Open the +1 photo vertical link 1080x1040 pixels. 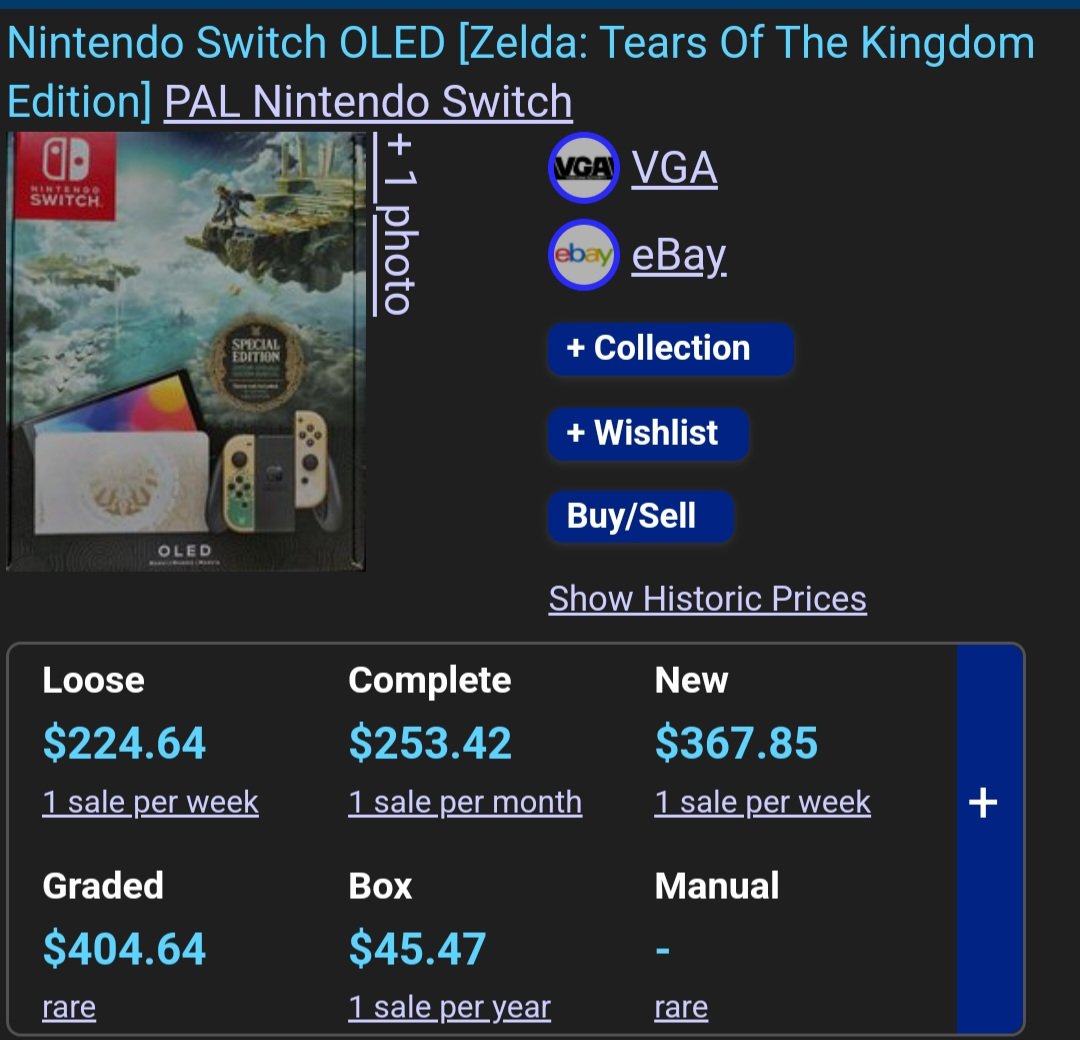398,224
